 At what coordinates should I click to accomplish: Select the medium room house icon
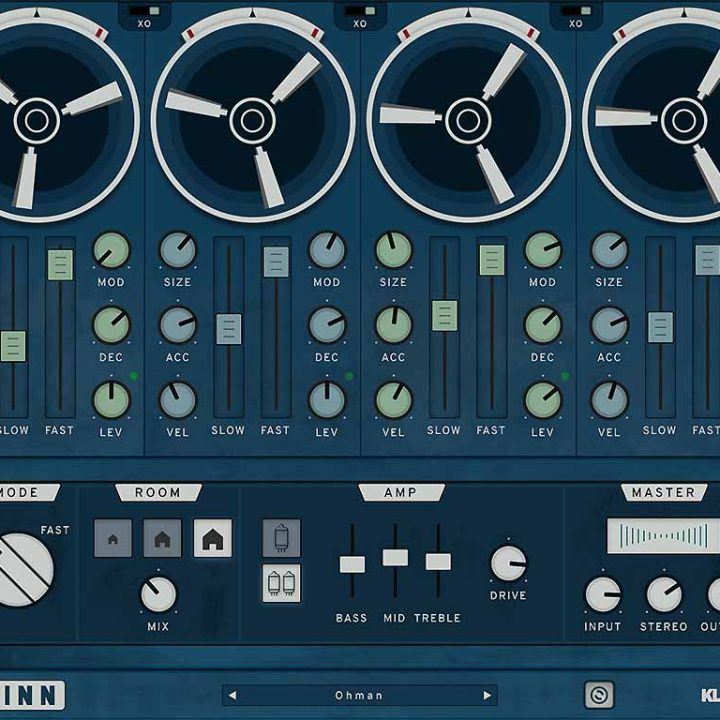point(163,538)
